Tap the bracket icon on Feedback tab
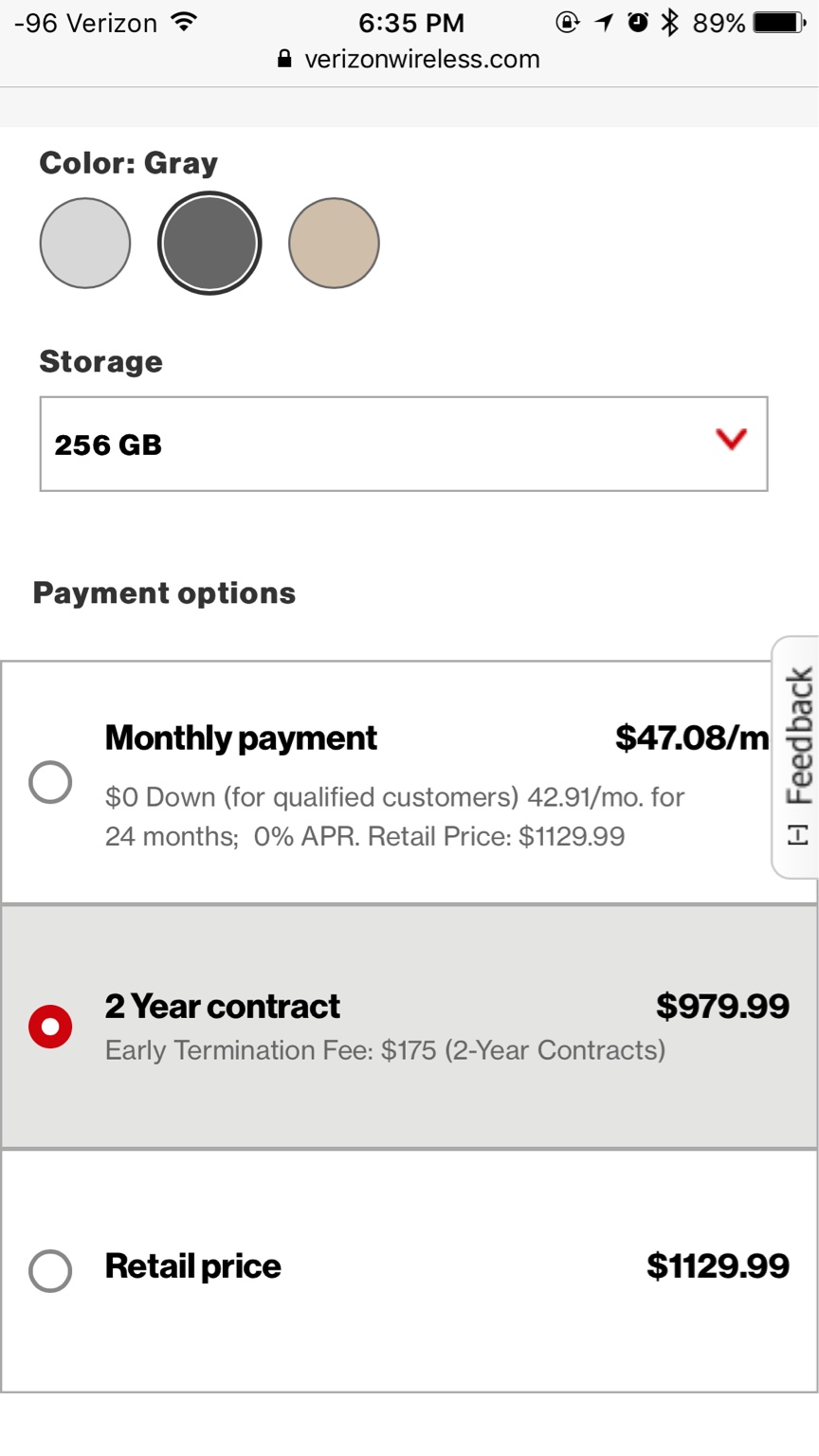 798,835
